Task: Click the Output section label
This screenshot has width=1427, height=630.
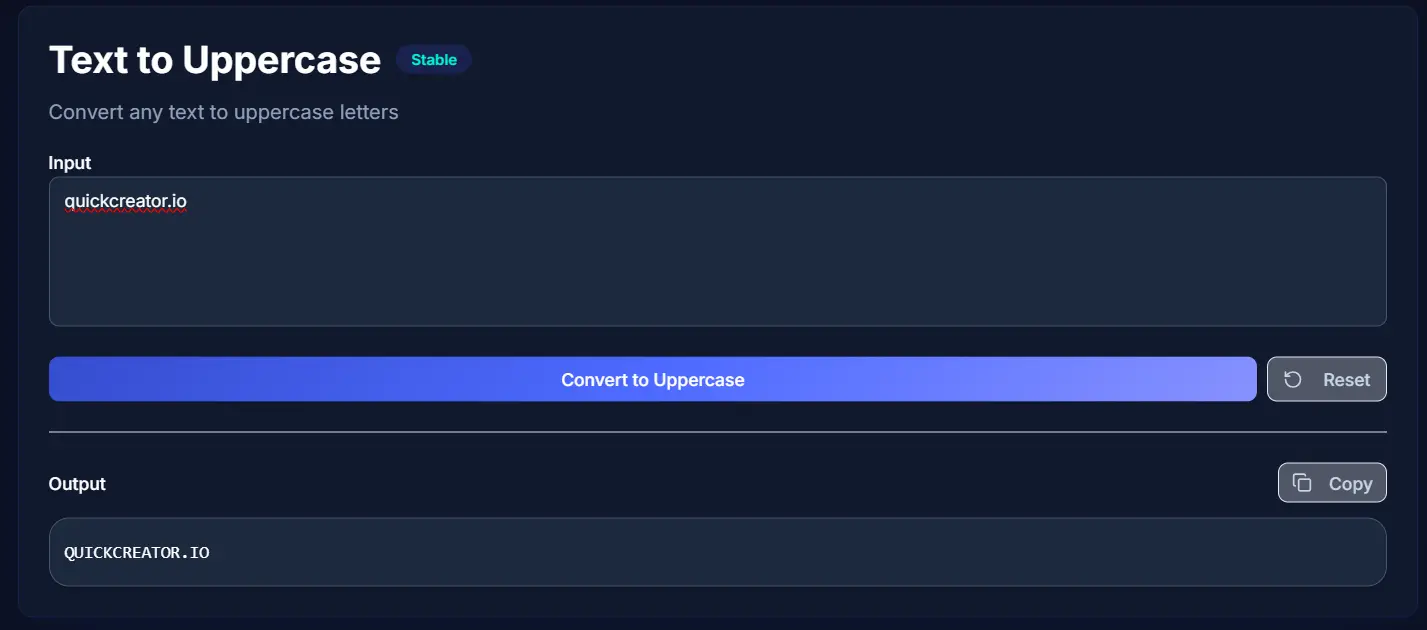Action: point(77,484)
